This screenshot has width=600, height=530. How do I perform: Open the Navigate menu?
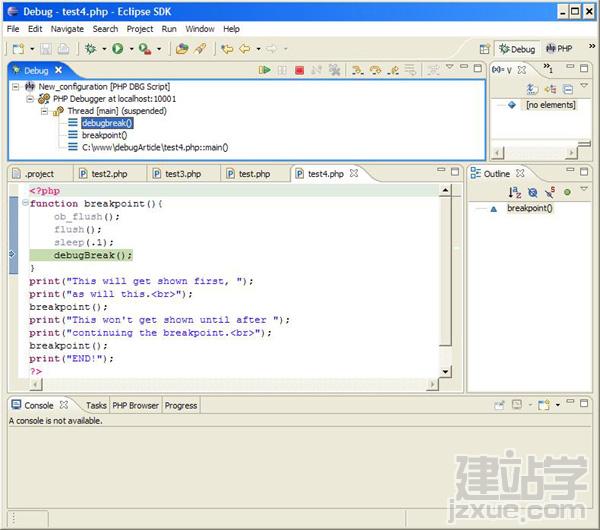pyautogui.click(x=67, y=29)
